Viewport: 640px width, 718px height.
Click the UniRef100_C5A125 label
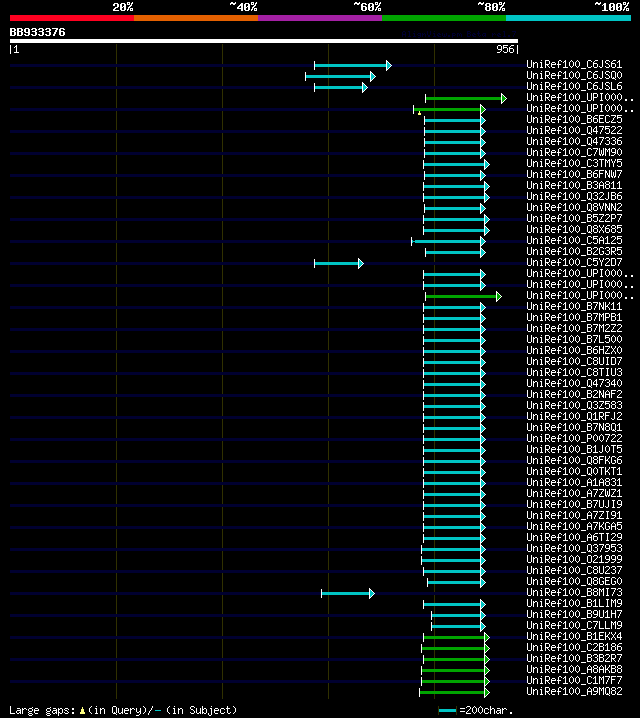[574, 240]
